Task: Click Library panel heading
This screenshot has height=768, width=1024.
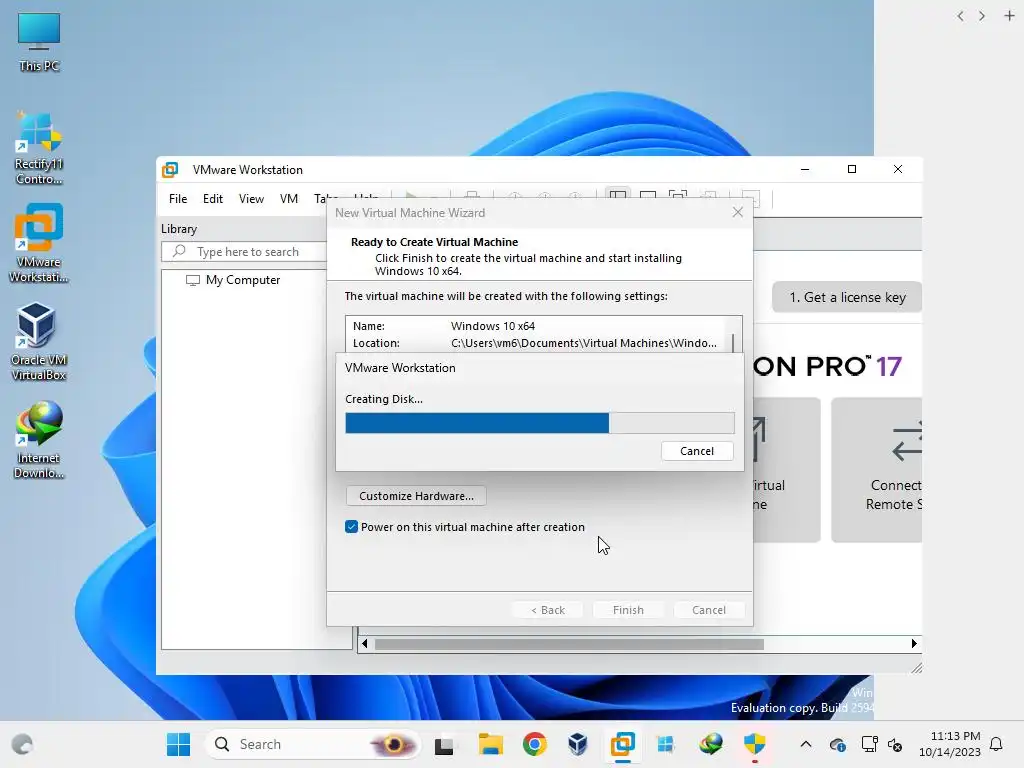Action: point(179,229)
